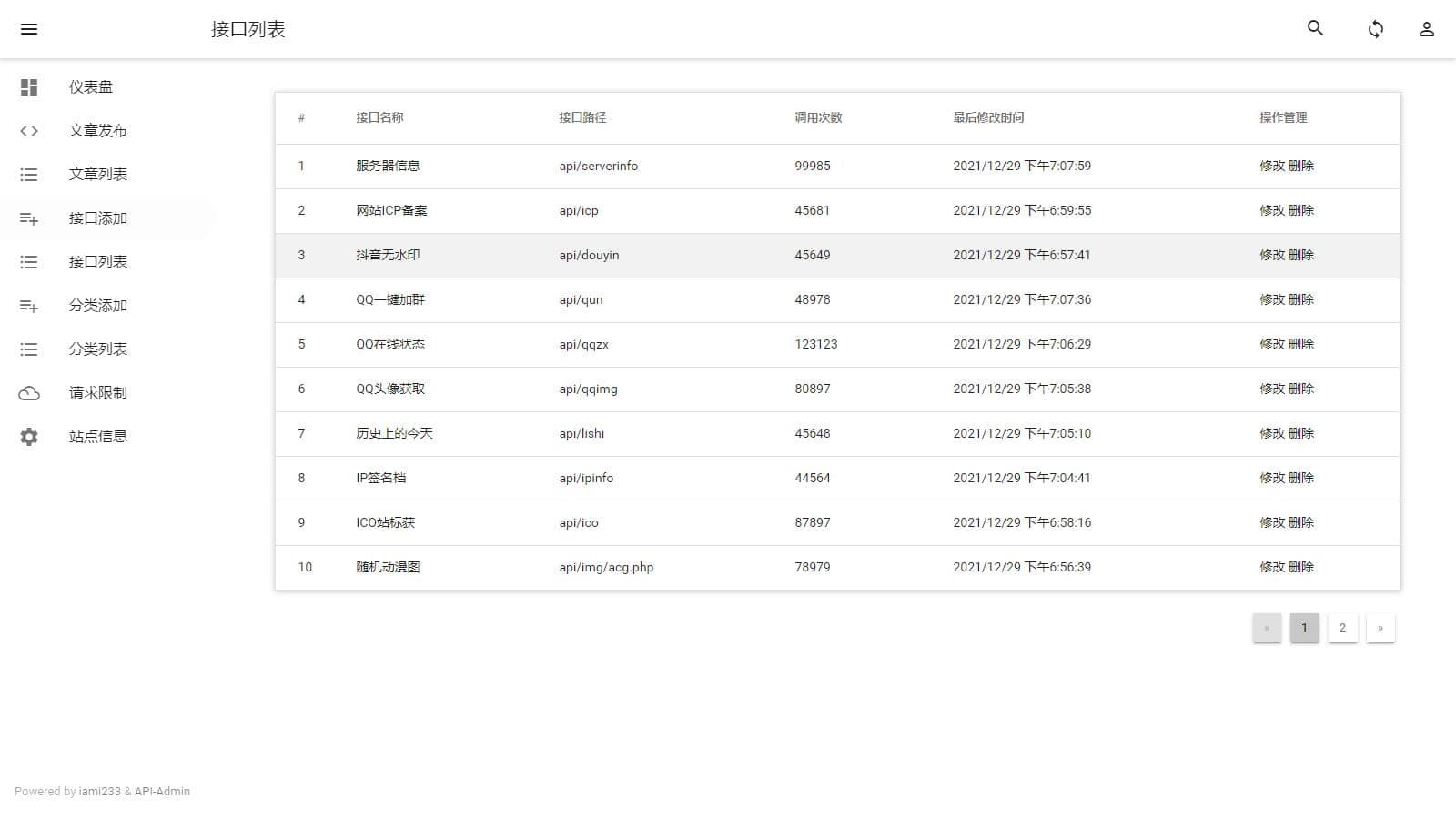Click the 87897 call count cell

click(x=813, y=522)
